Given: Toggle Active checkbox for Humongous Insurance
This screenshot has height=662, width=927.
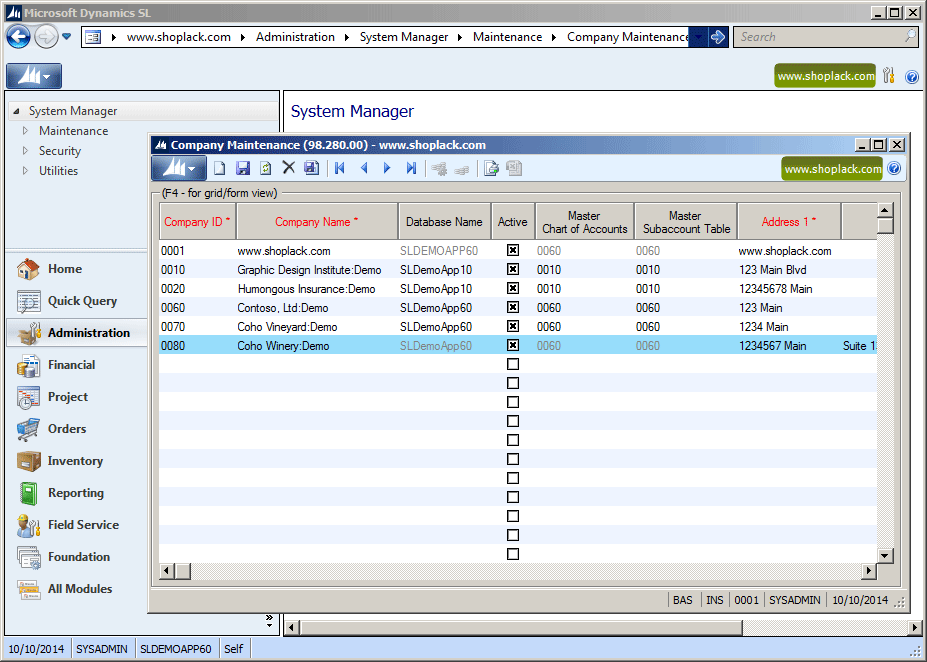Looking at the screenshot, I should click(x=513, y=288).
